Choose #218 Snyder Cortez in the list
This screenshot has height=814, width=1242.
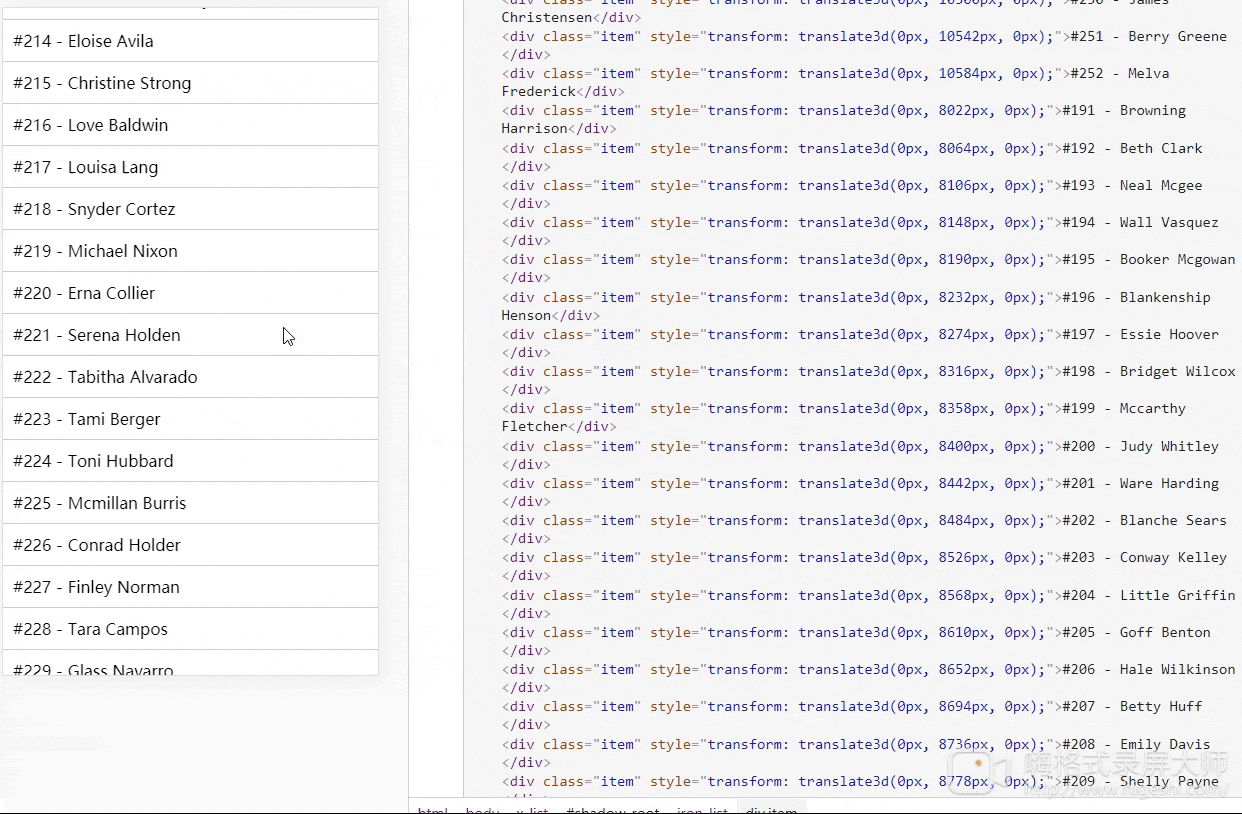[x=190, y=209]
